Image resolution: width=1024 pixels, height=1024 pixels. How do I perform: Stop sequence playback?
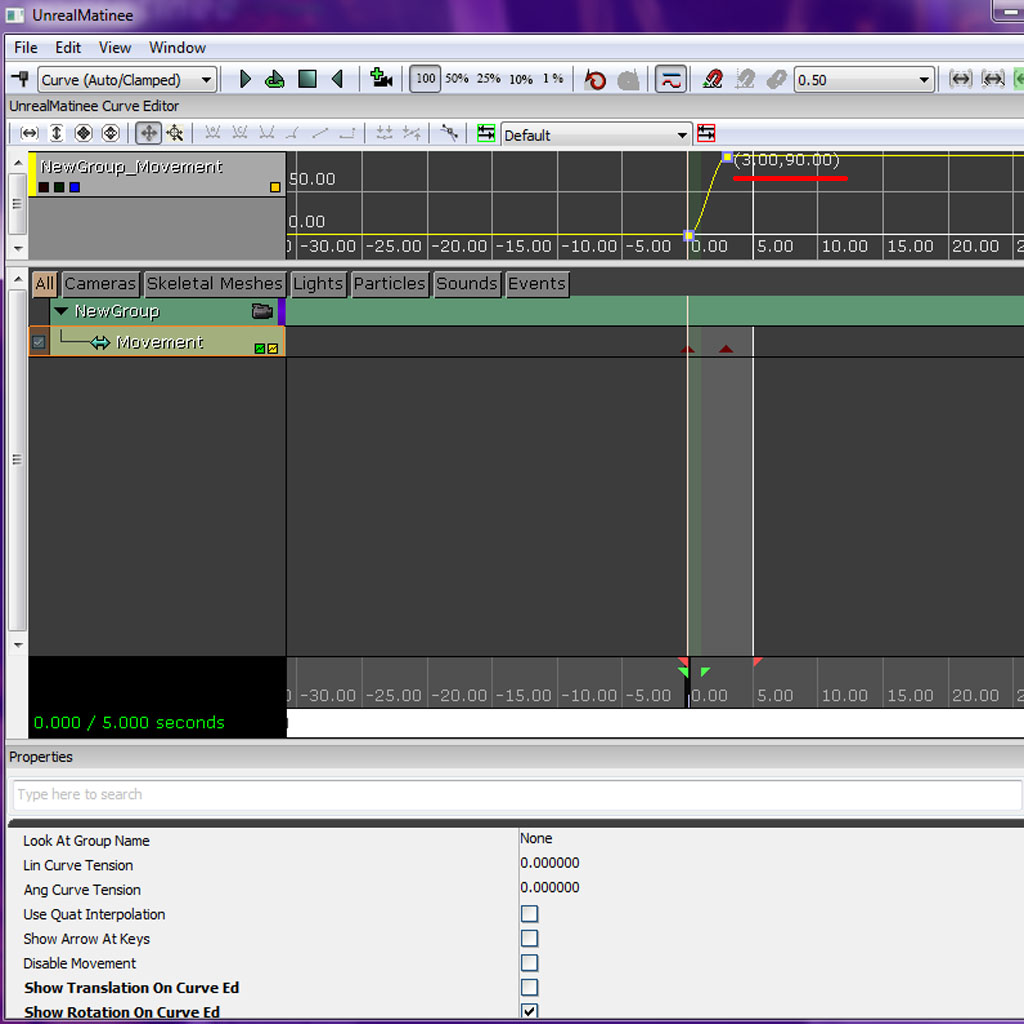307,80
